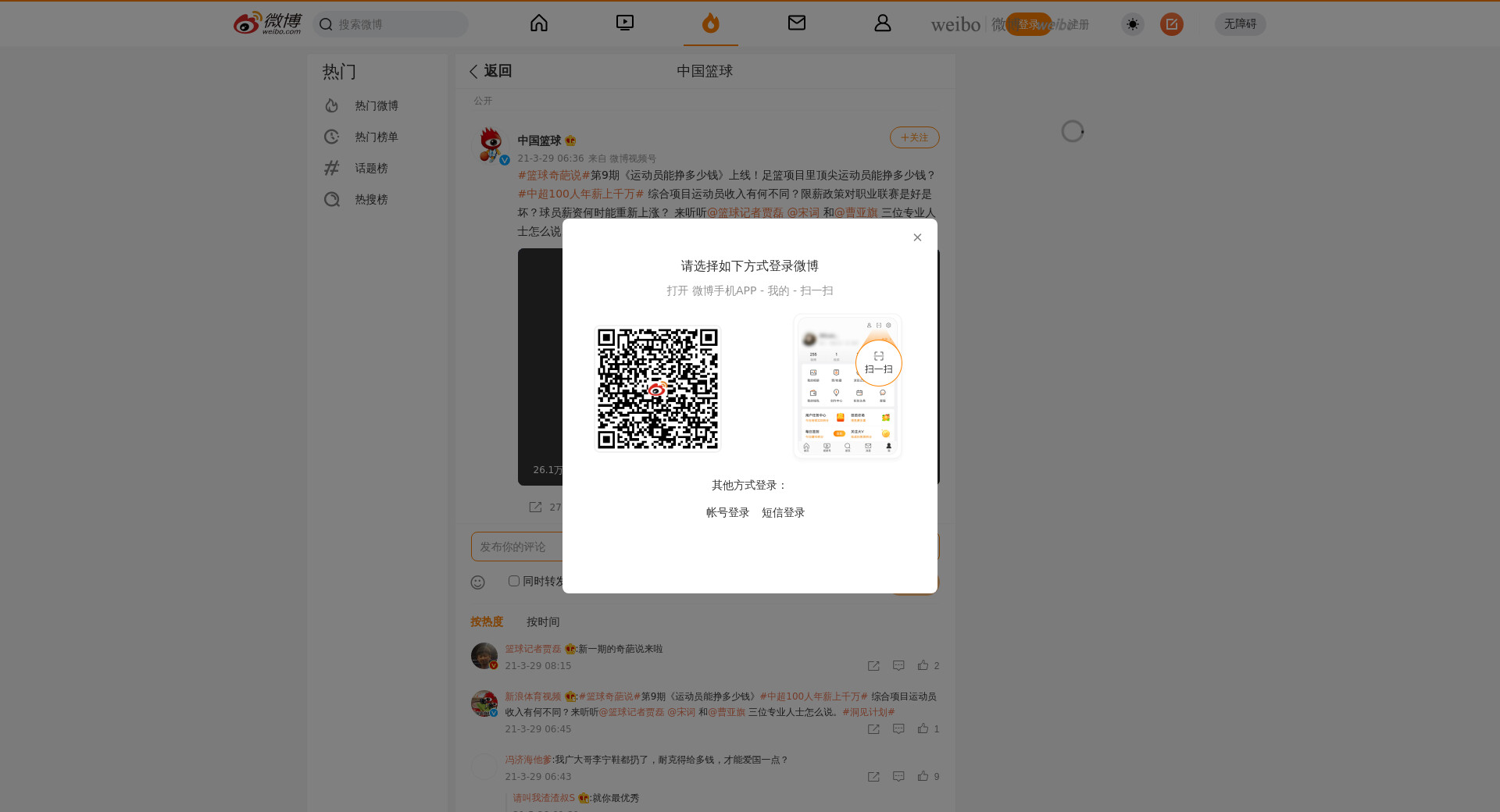
Task: Open 热搜榜 in the sidebar
Action: 377,199
